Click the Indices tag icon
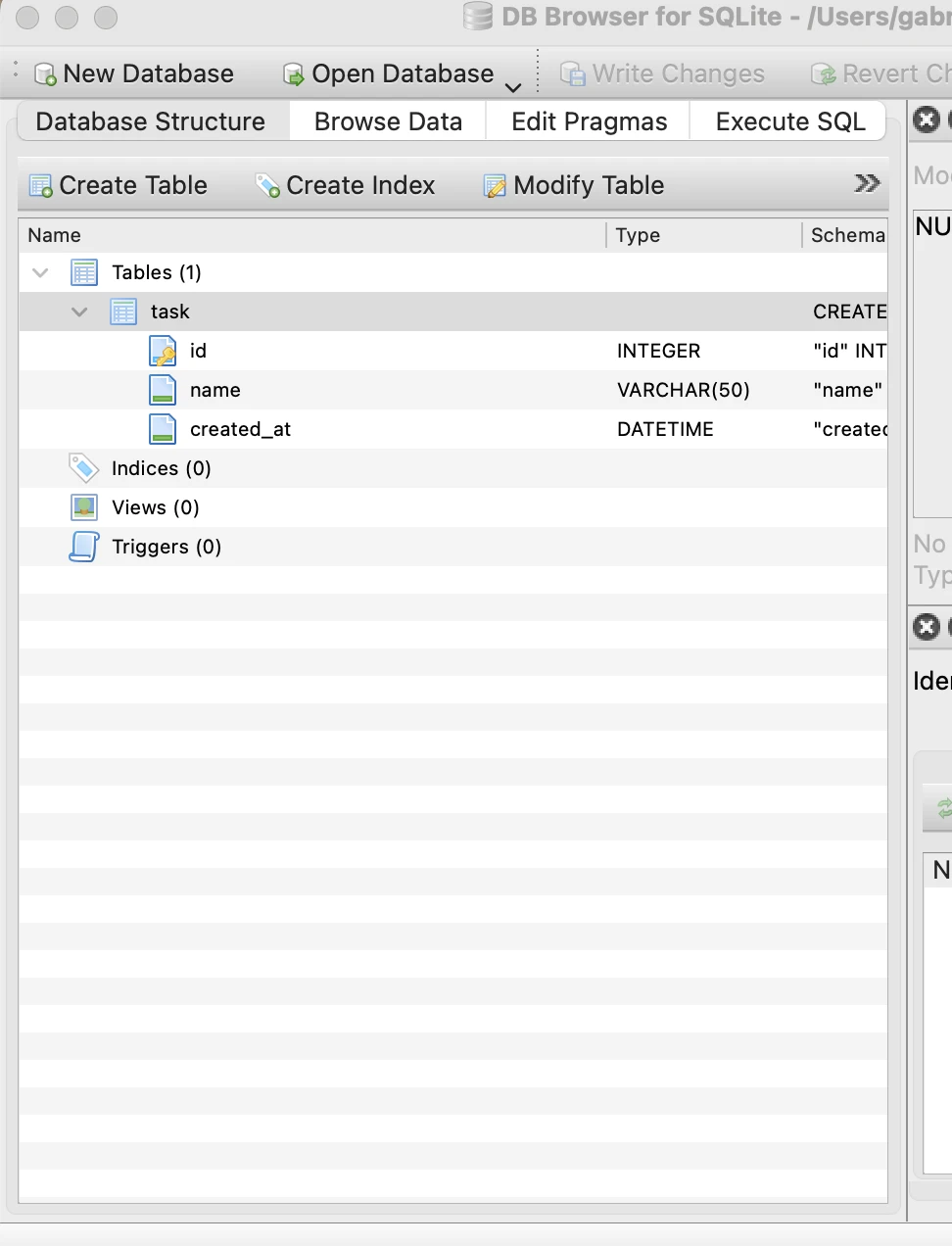952x1246 pixels. pos(84,468)
